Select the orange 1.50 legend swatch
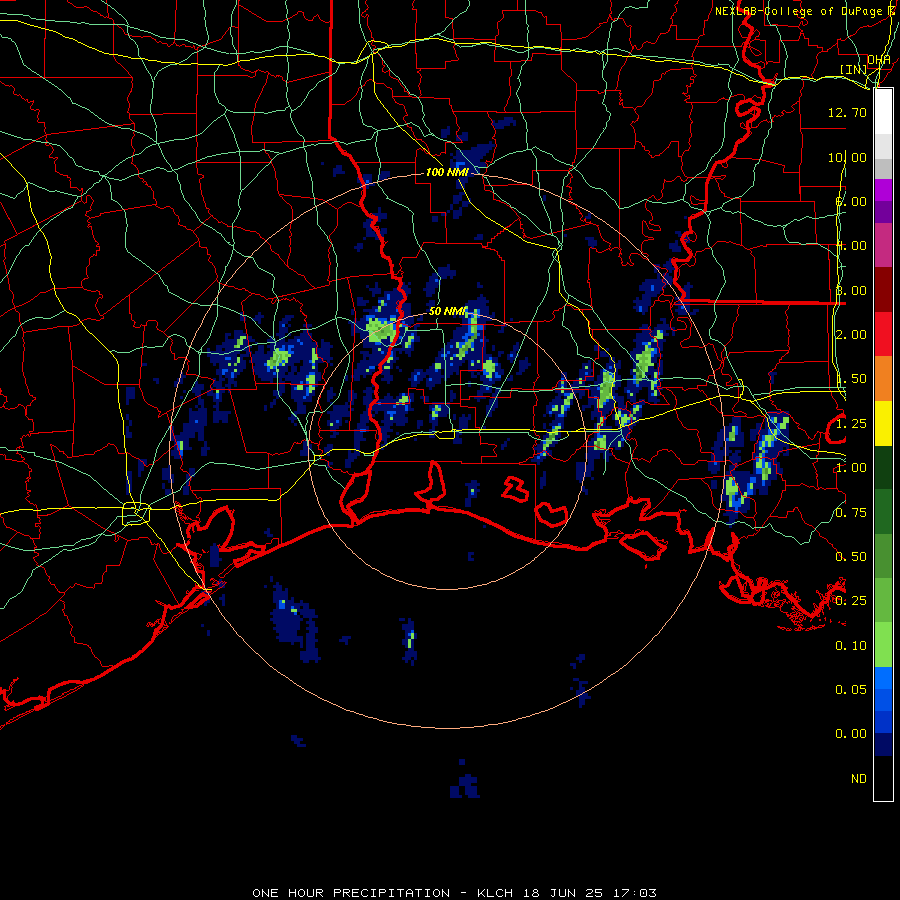Image resolution: width=900 pixels, height=900 pixels. point(883,379)
